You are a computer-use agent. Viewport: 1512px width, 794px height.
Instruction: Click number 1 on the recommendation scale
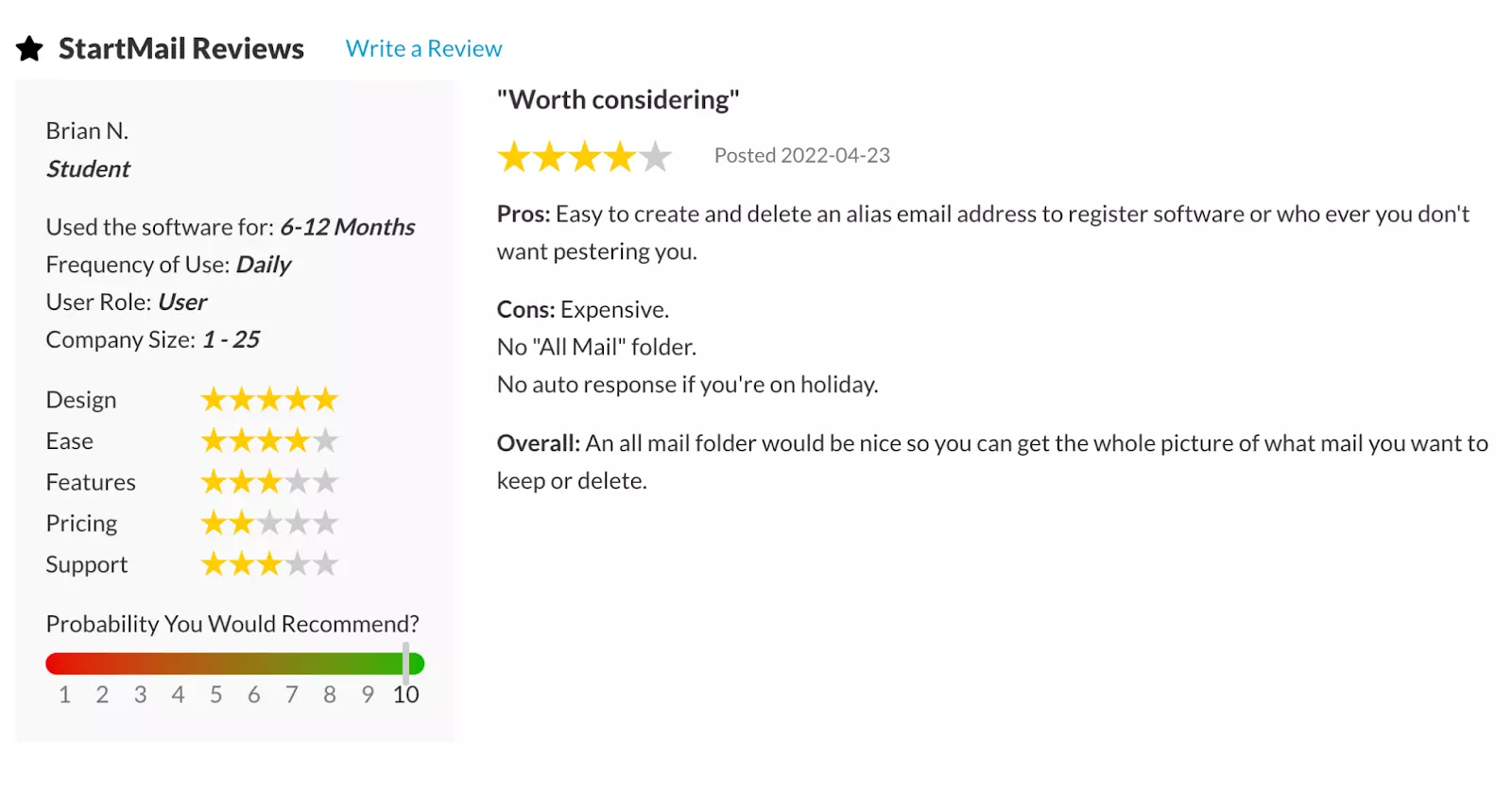pyautogui.click(x=64, y=695)
